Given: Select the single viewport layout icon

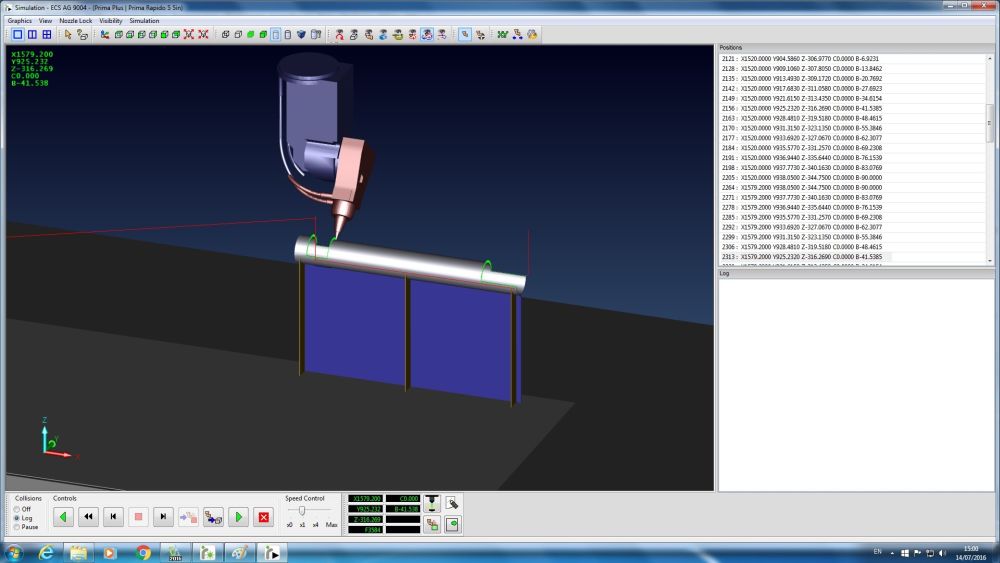Looking at the screenshot, I should pos(18,34).
